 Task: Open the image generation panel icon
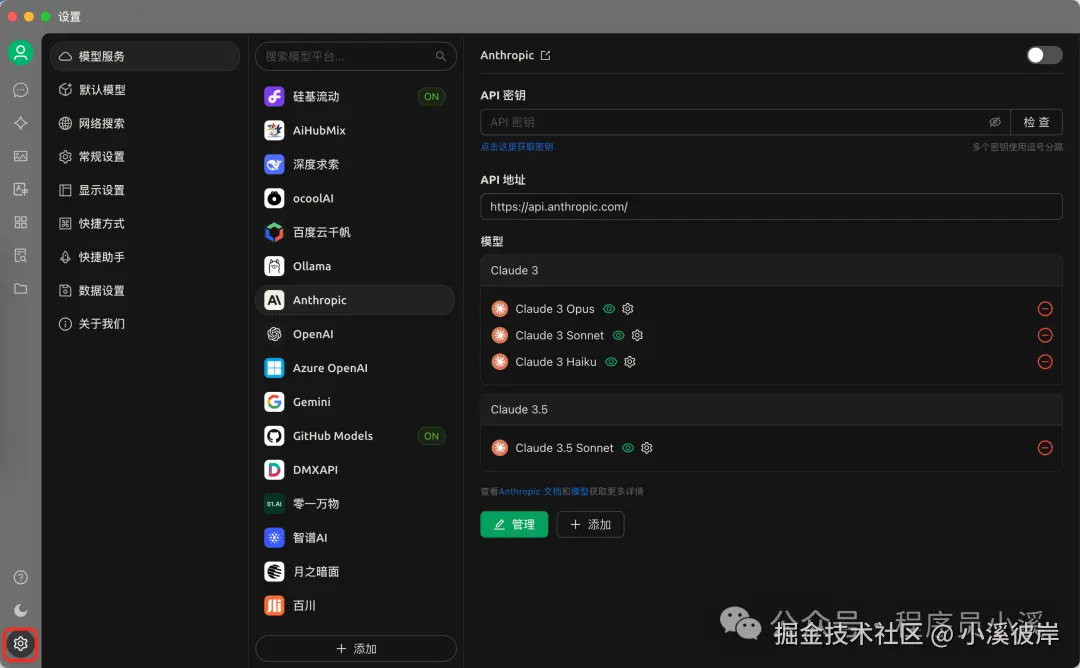[x=20, y=156]
